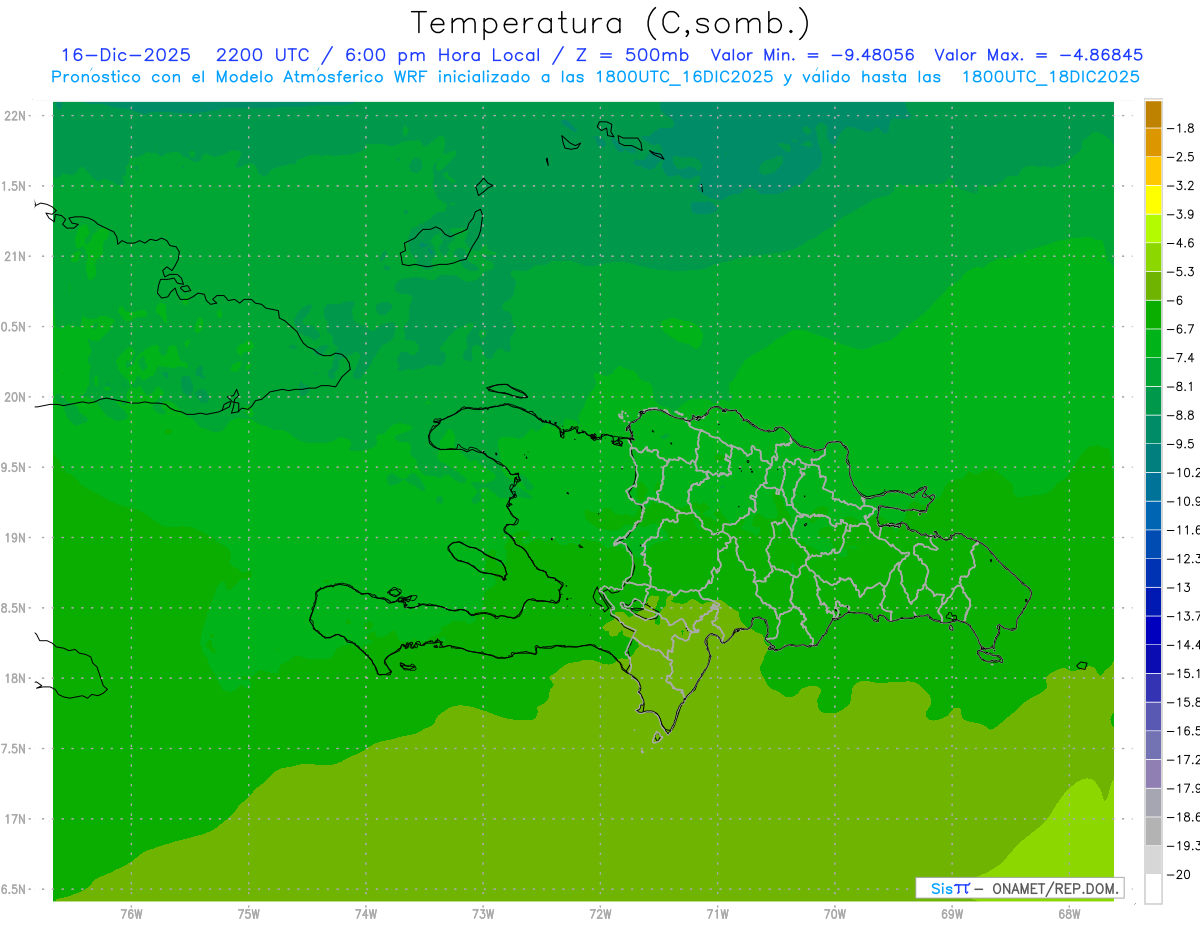
Task: Click the '-8.8' colorbar value
Action: coord(1182,415)
